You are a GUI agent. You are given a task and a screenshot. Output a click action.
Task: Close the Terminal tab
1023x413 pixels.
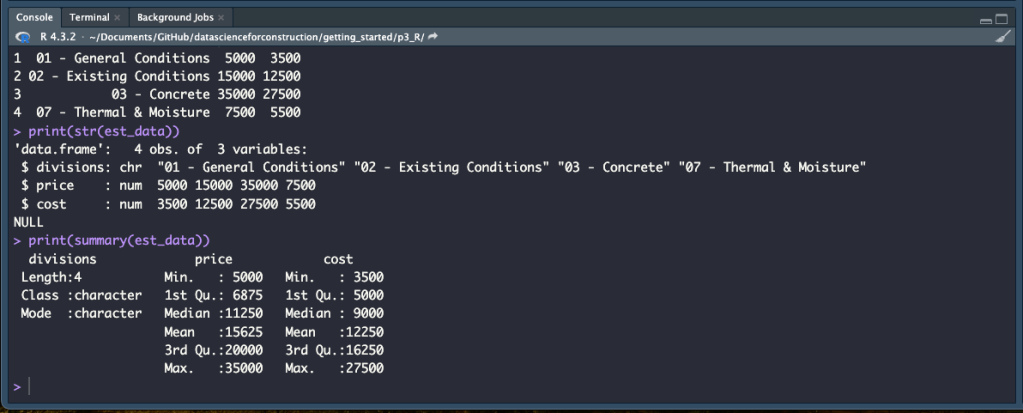click(x=117, y=19)
